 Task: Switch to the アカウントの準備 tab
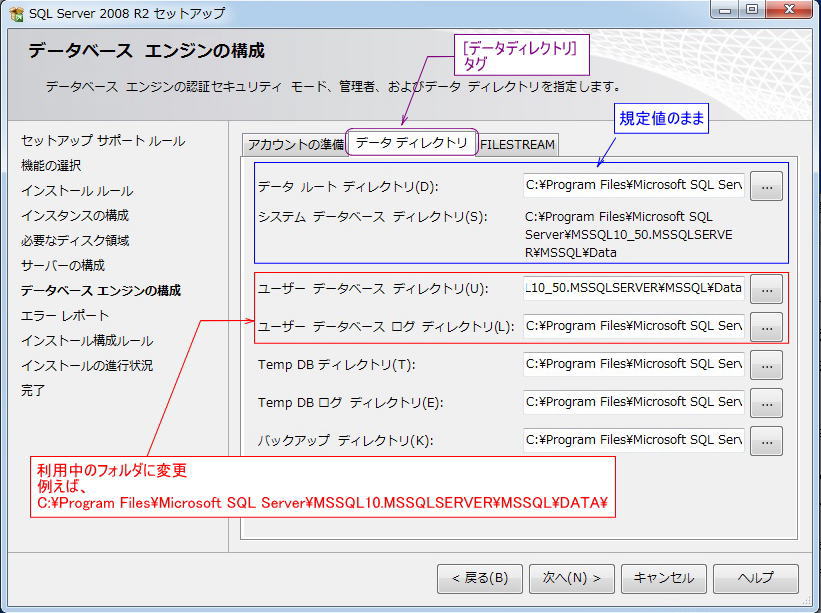tap(295, 144)
